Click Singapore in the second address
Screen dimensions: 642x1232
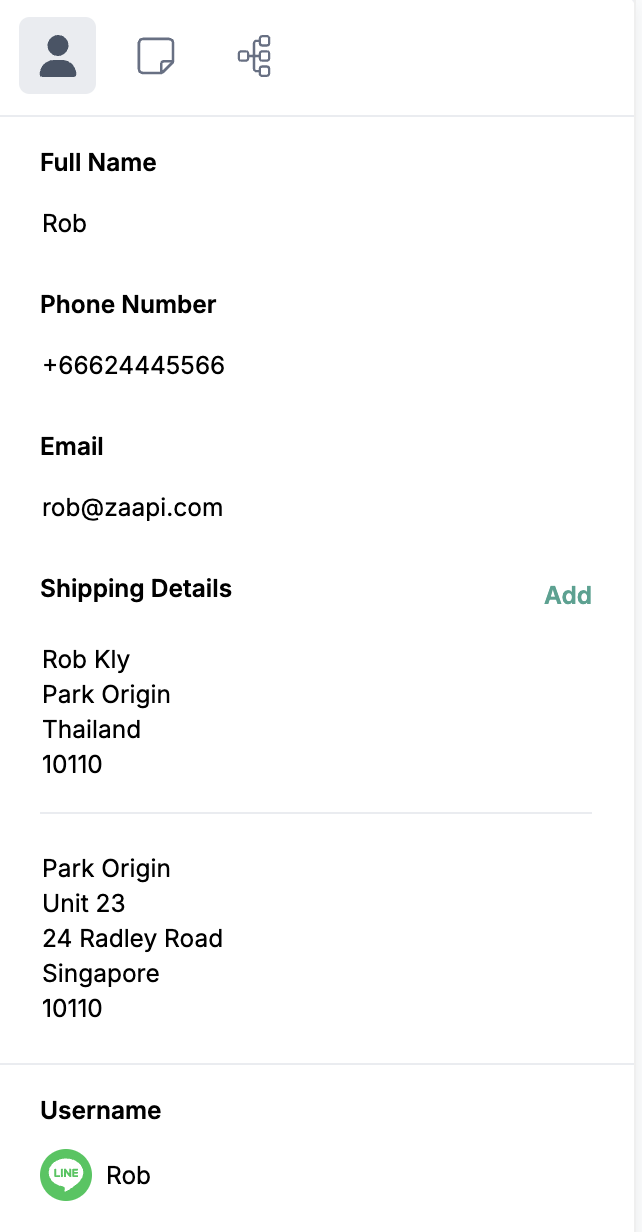click(x=100, y=974)
